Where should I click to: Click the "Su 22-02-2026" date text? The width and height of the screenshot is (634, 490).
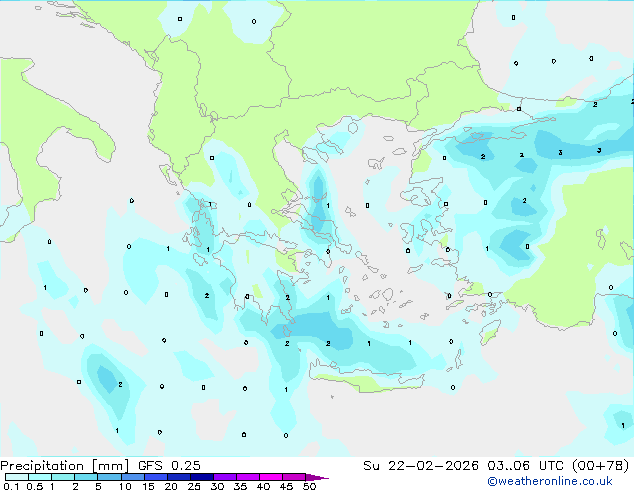(x=421, y=466)
